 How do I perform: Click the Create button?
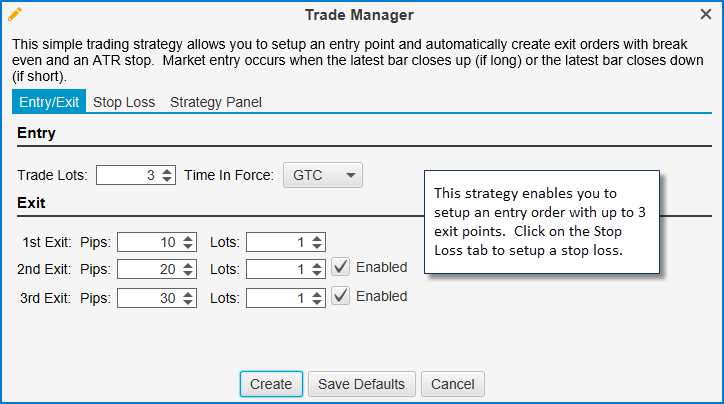click(x=271, y=384)
